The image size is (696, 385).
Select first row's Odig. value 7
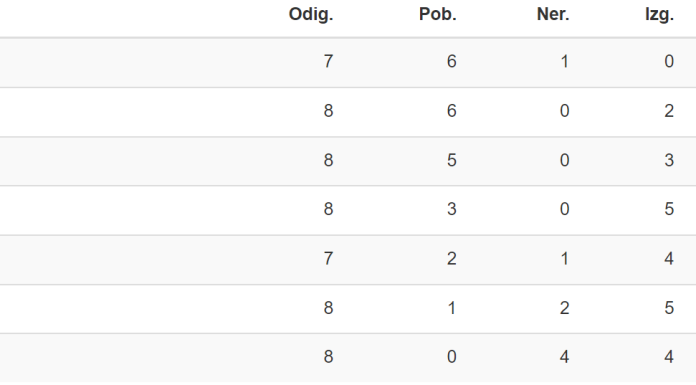coord(328,61)
